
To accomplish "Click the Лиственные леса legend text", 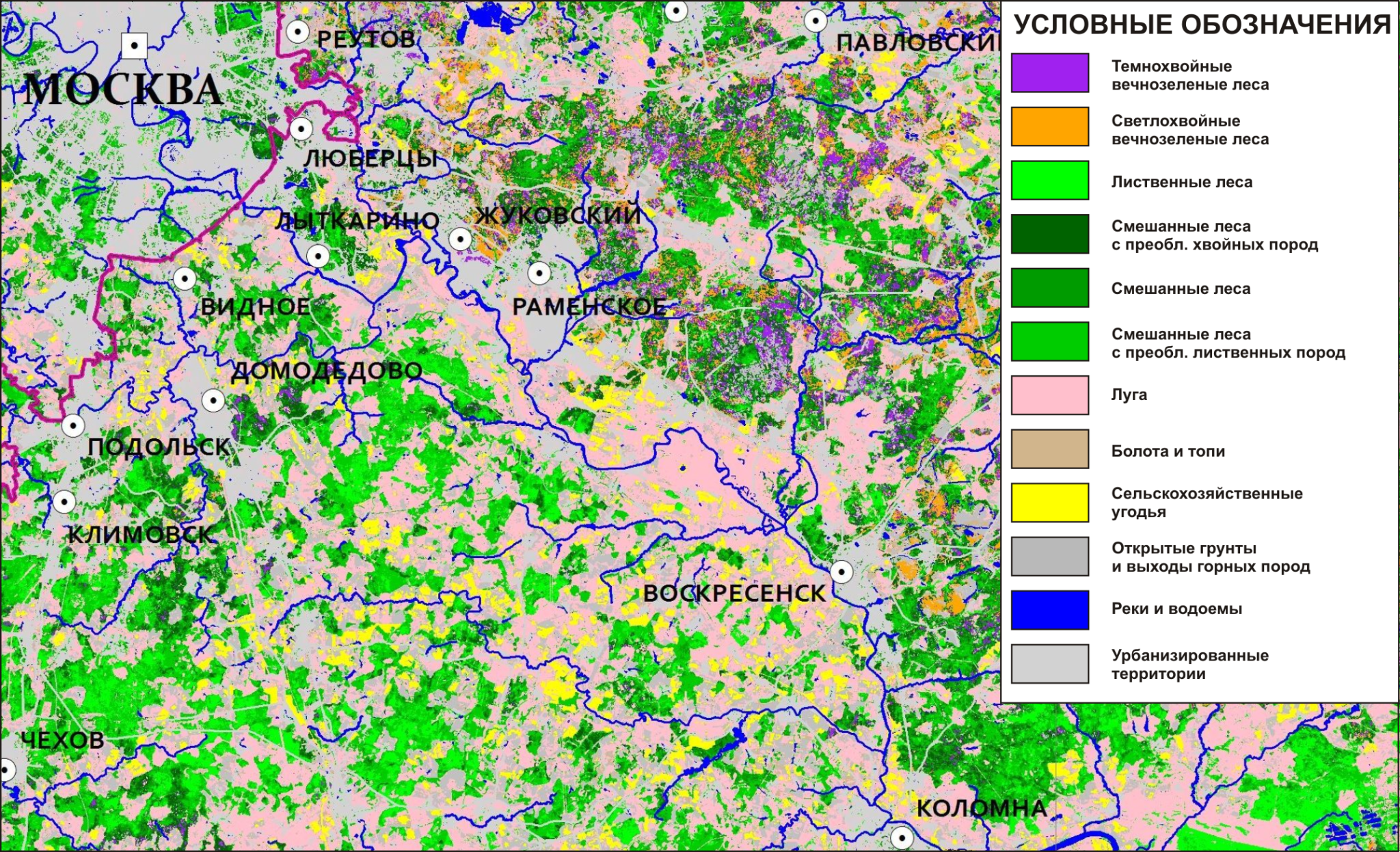I will pyautogui.click(x=1182, y=182).
